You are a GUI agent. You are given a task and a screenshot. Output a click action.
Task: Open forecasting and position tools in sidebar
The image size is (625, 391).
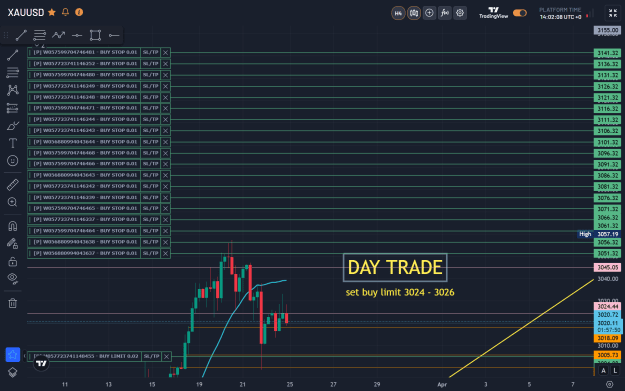pyautogui.click(x=13, y=108)
